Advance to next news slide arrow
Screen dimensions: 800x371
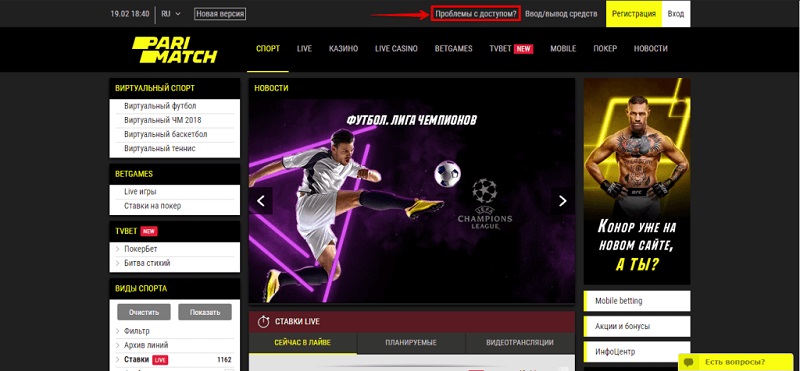(562, 201)
